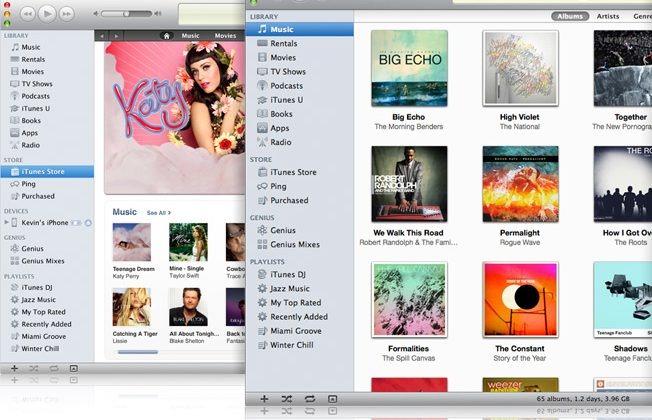Select the Podcasts icon in front window sidebar
The height and width of the screenshot is (420, 652).
tap(262, 86)
